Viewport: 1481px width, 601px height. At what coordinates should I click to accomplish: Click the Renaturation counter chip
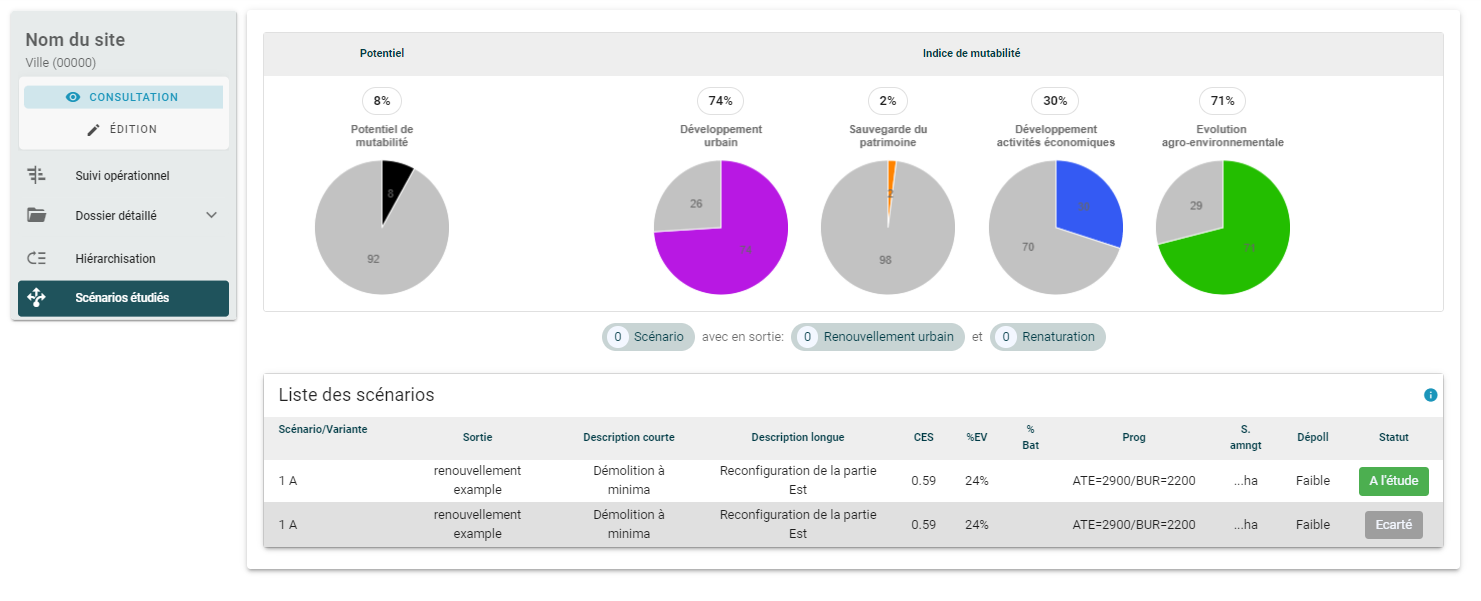pos(1047,337)
